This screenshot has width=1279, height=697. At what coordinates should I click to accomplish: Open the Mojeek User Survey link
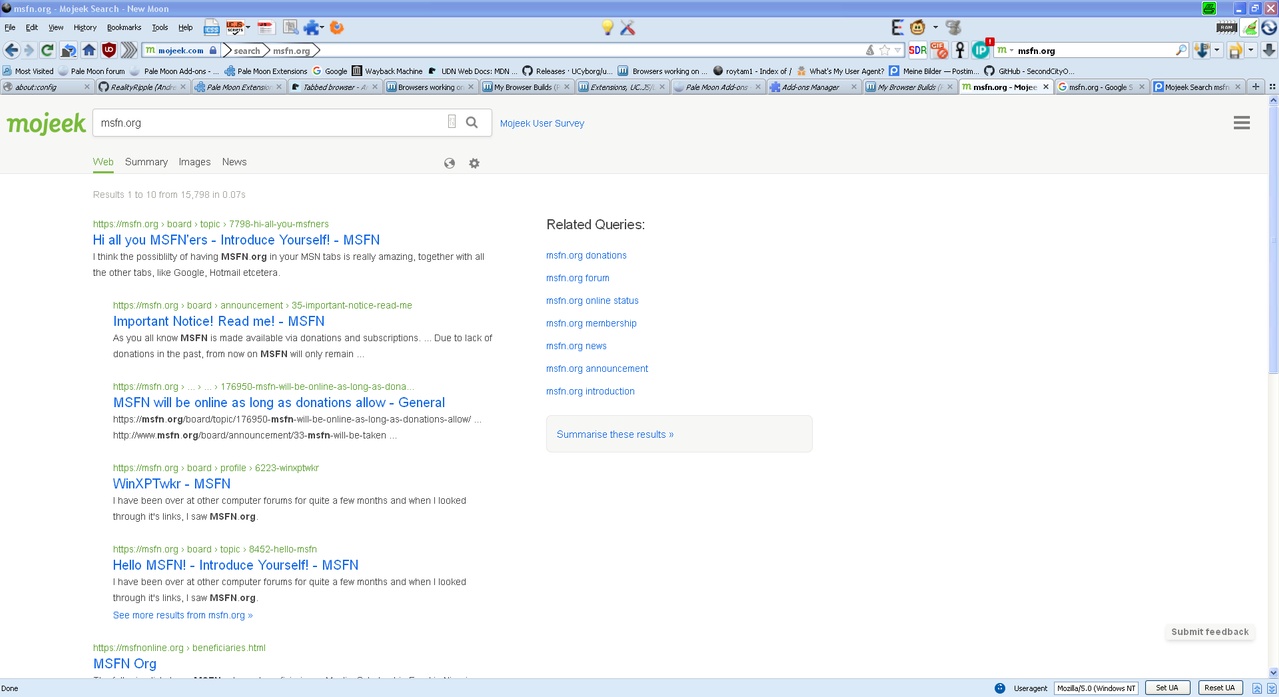point(542,123)
